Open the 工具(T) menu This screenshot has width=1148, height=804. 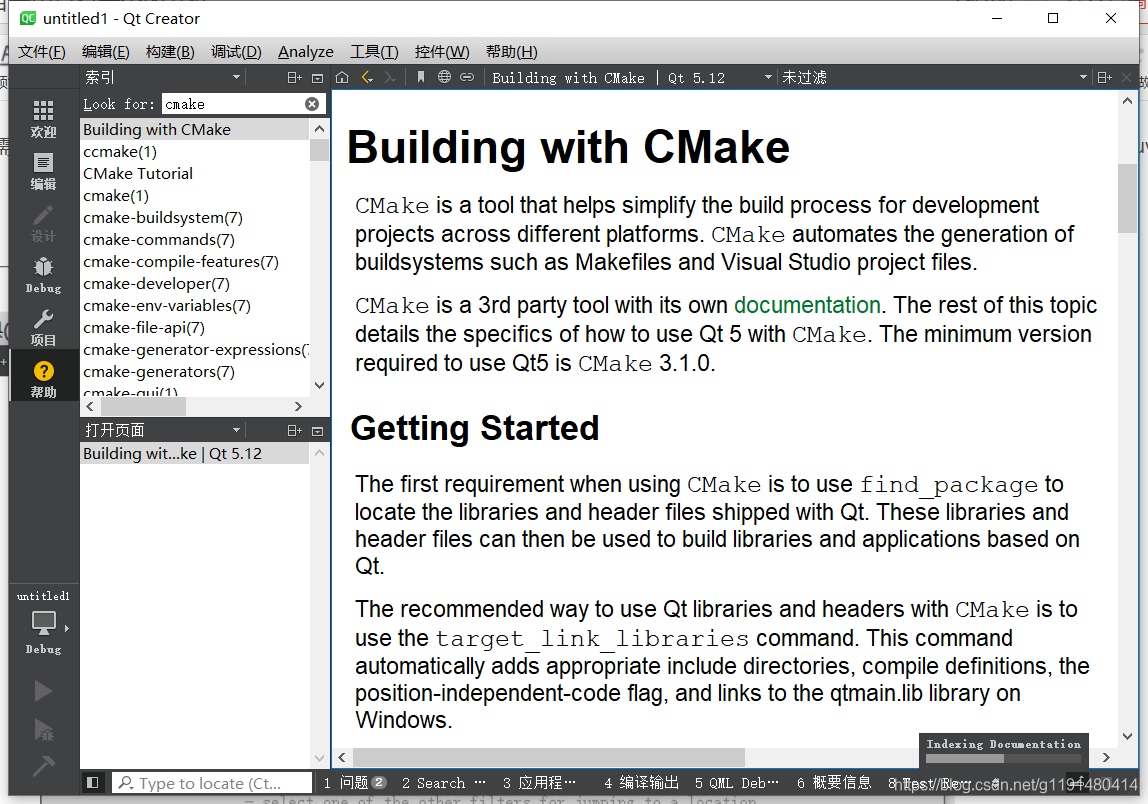[374, 52]
